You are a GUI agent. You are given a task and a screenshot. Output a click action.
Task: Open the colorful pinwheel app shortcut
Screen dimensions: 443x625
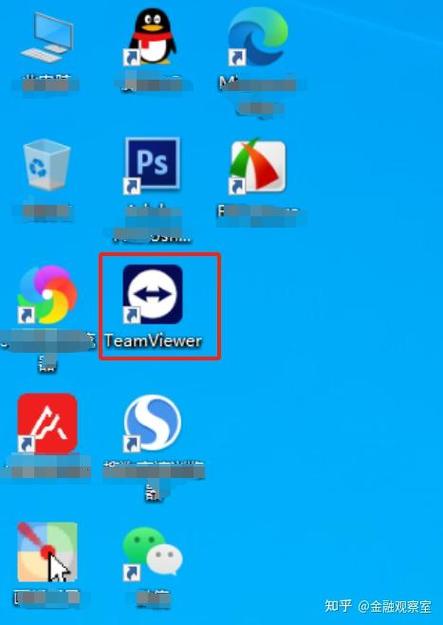click(47, 294)
